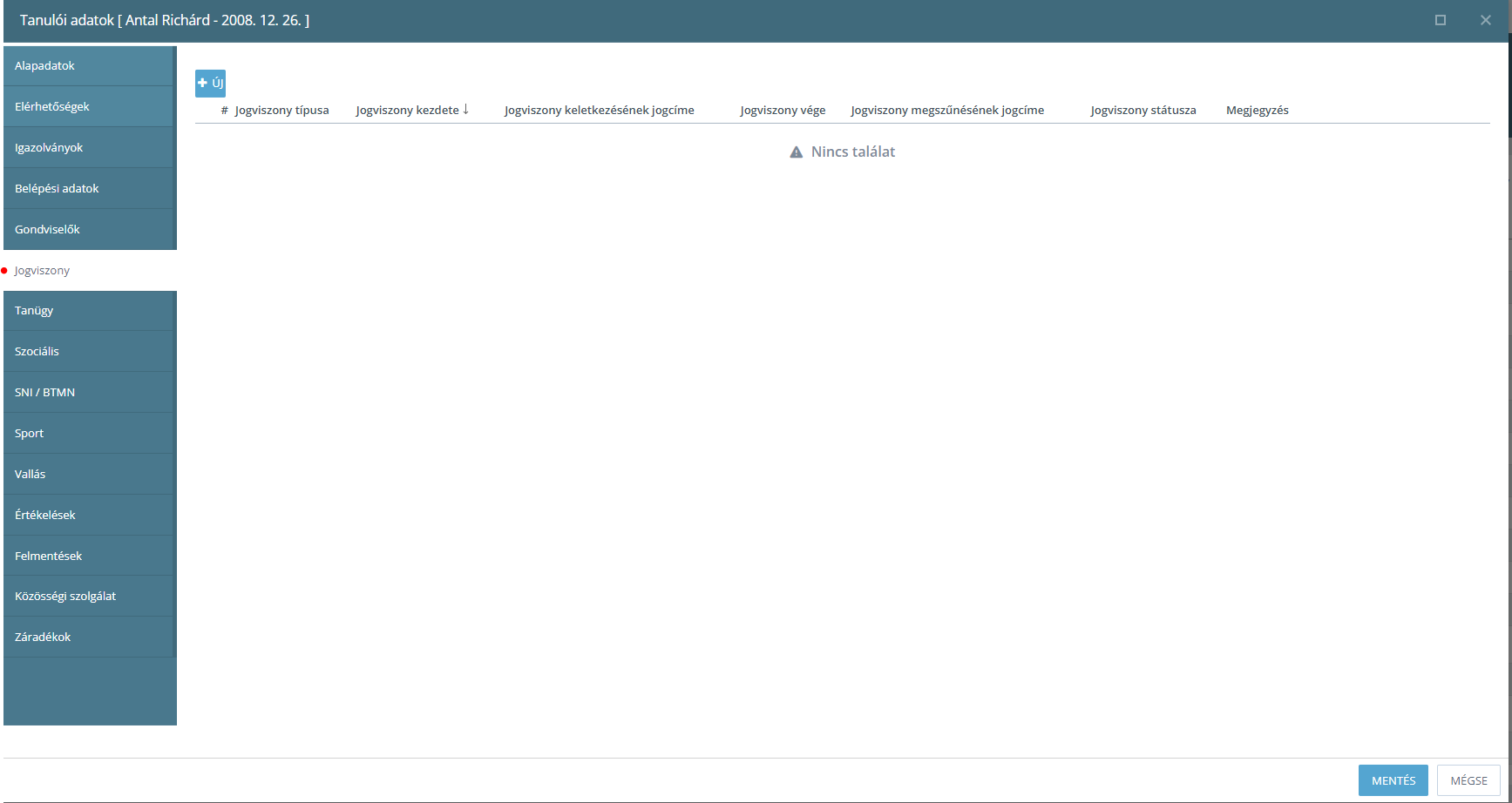This screenshot has height=803, width=1512.
Task: Sort by Jogviszony megszűnésének jogcíme column
Action: (947, 111)
